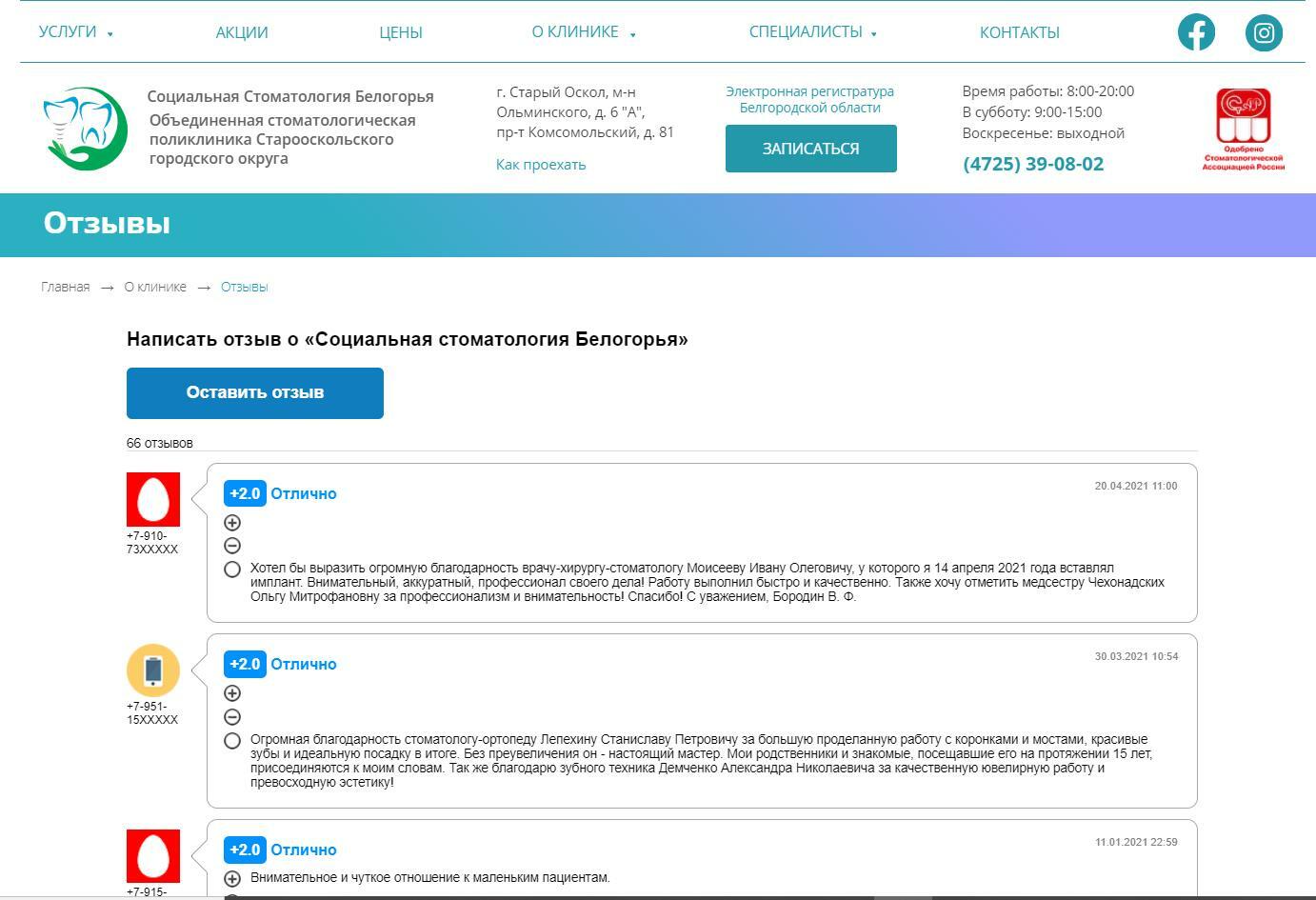Expand the Услуги menu arrow

110,34
